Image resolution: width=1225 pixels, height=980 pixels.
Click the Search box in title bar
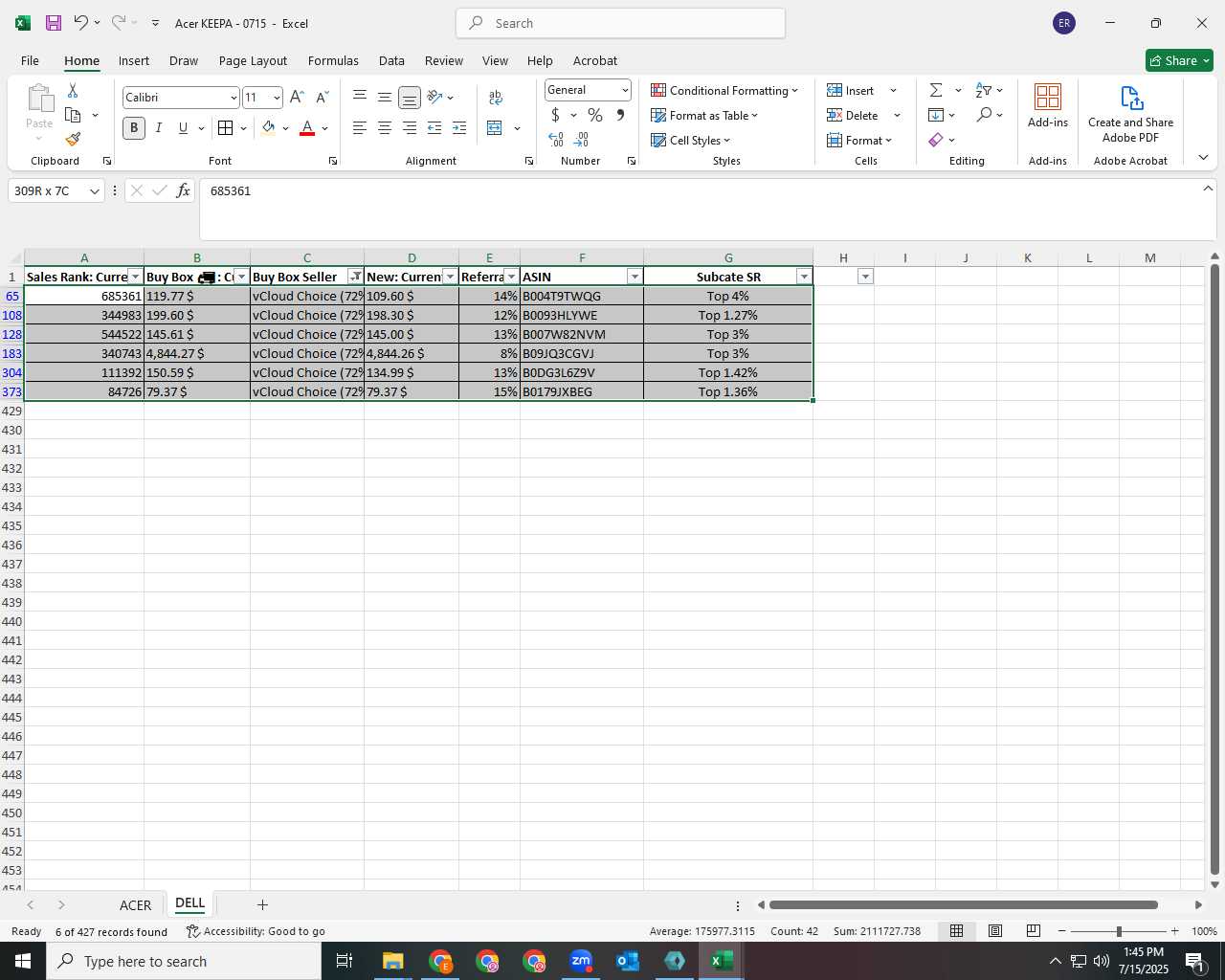coord(621,23)
